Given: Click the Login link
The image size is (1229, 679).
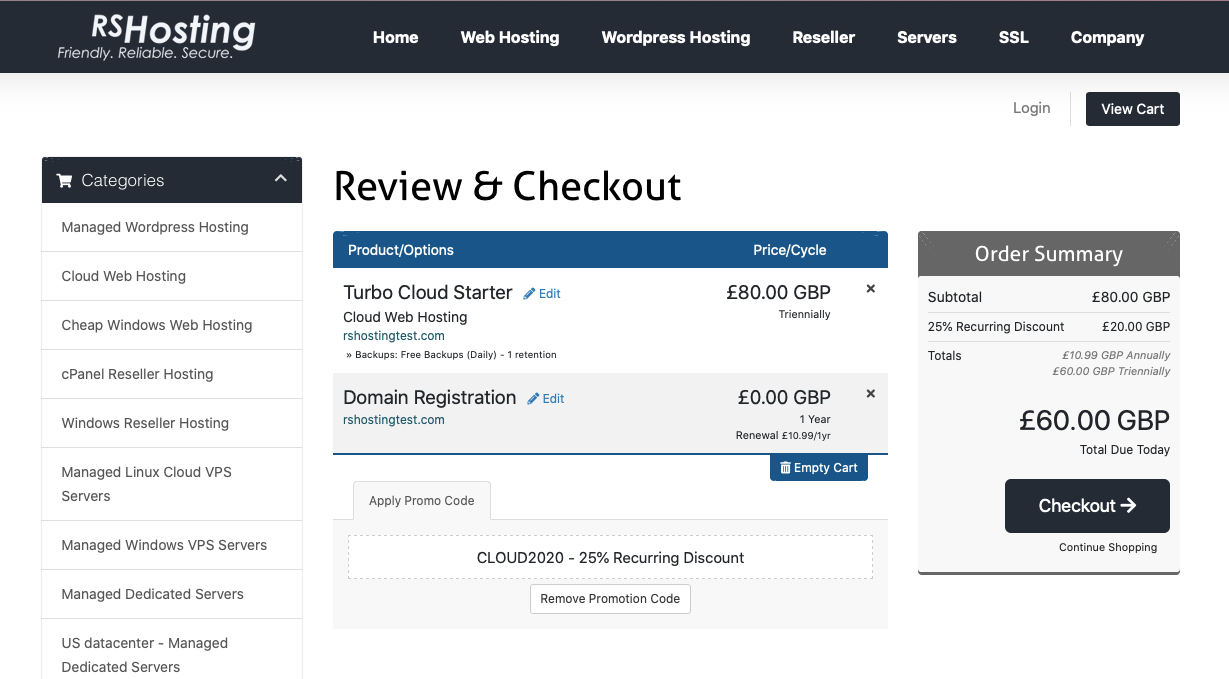Looking at the screenshot, I should [x=1032, y=108].
